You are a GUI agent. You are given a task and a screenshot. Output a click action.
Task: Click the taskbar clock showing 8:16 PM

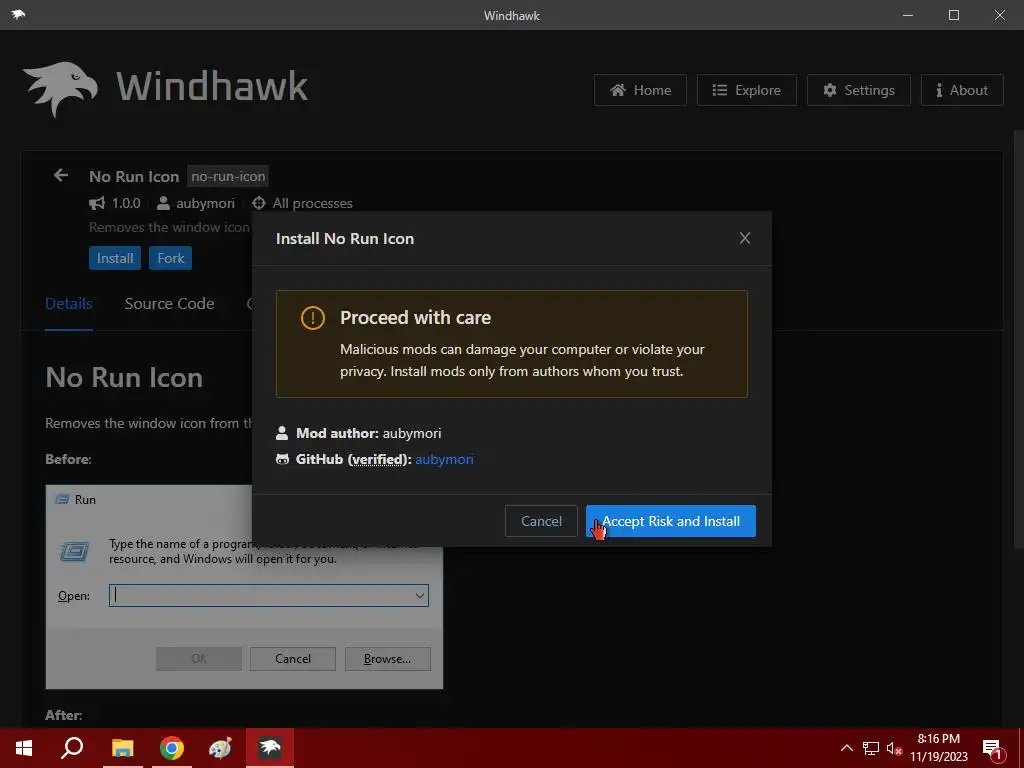point(938,748)
